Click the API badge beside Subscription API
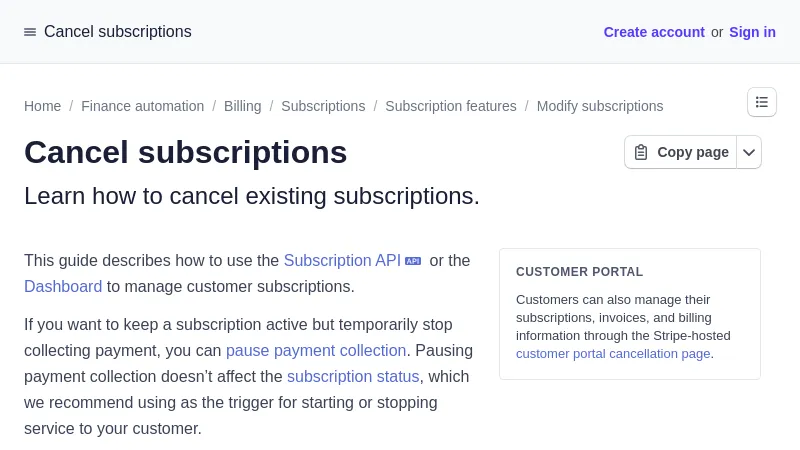Image resolution: width=800 pixels, height=450 pixels. (x=413, y=261)
